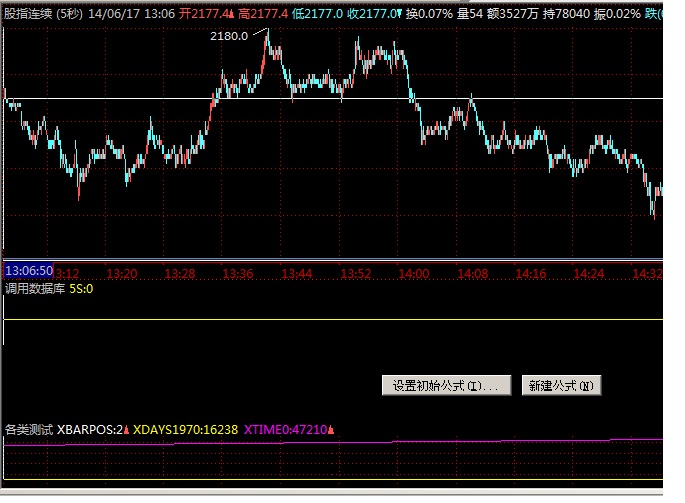685x503 pixels.
Task: Click the 高2177.4 high price field
Action: (x=262, y=14)
